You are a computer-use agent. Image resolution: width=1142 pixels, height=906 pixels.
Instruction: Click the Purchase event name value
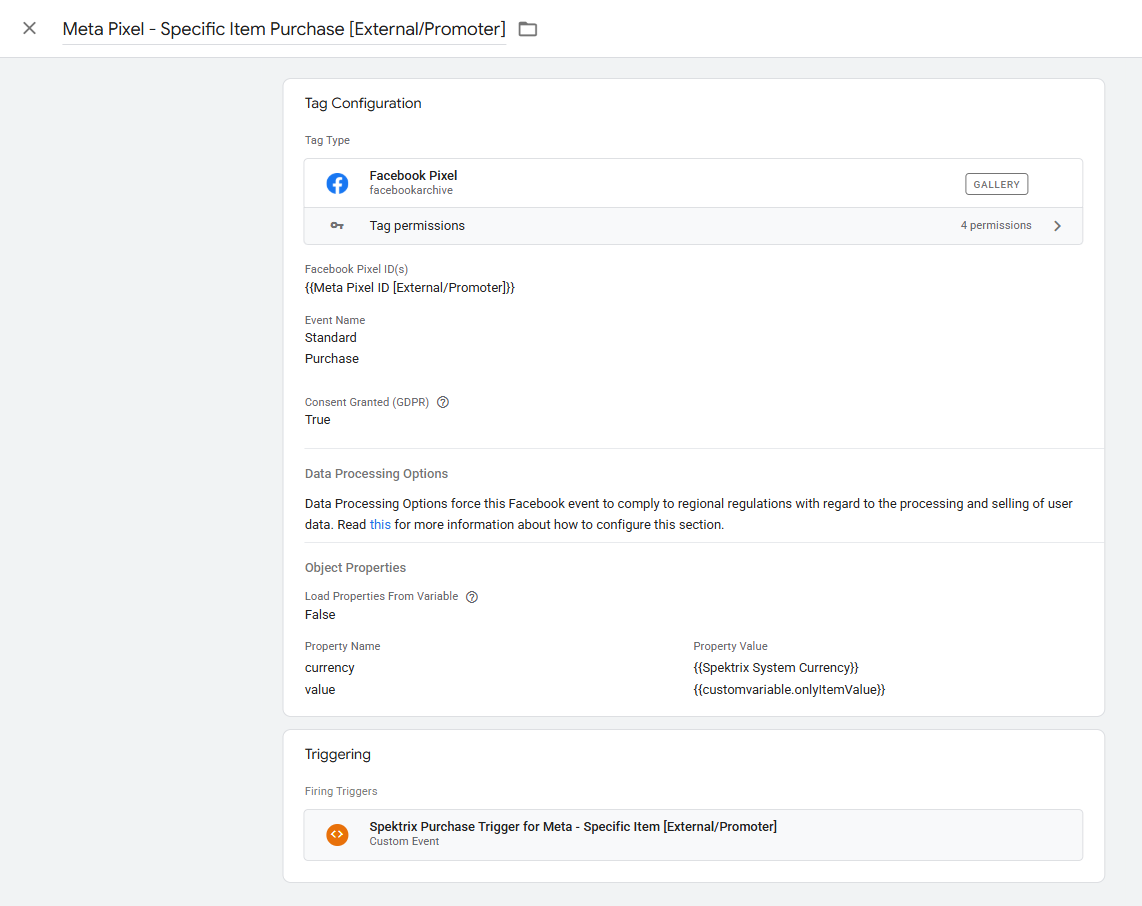332,358
